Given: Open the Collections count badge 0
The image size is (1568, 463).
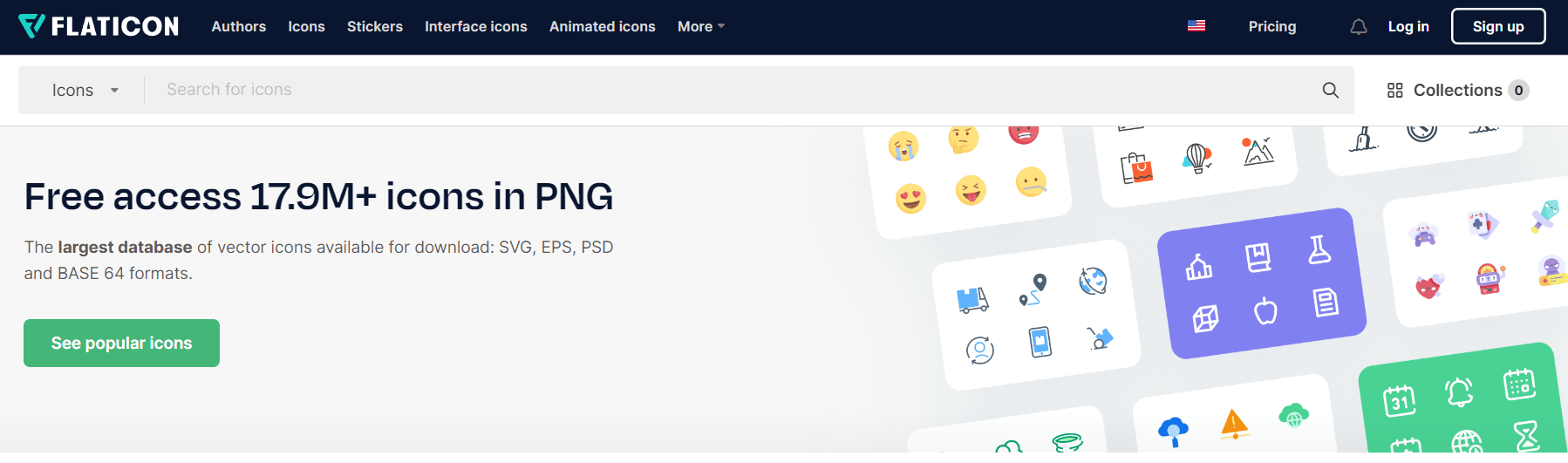Looking at the screenshot, I should tap(1518, 90).
